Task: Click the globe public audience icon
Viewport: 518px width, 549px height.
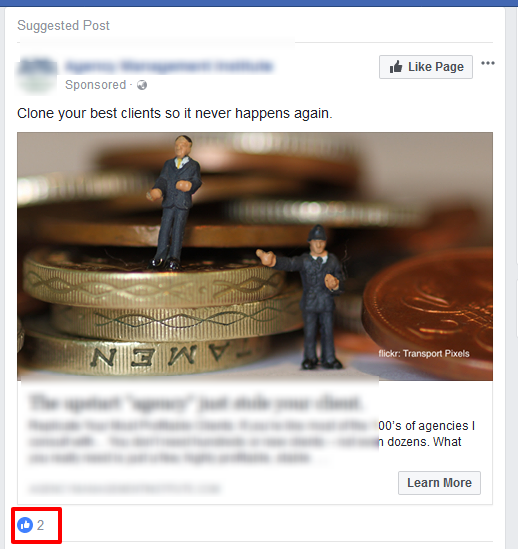Action: point(142,85)
